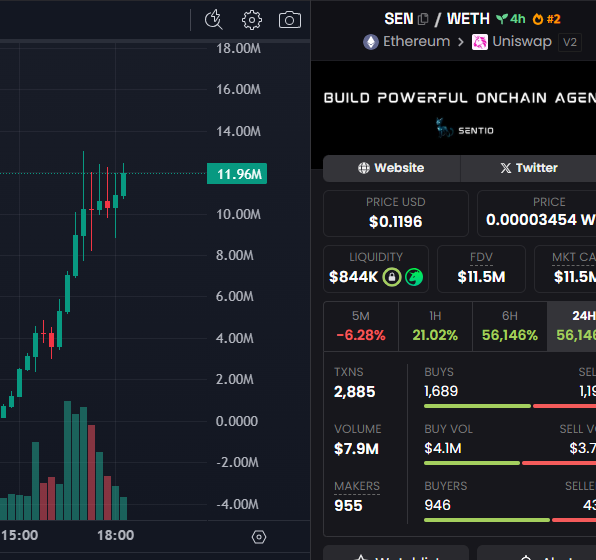Image resolution: width=596 pixels, height=560 pixels.
Task: Open the Ethereum chain link
Action: pyautogui.click(x=416, y=41)
